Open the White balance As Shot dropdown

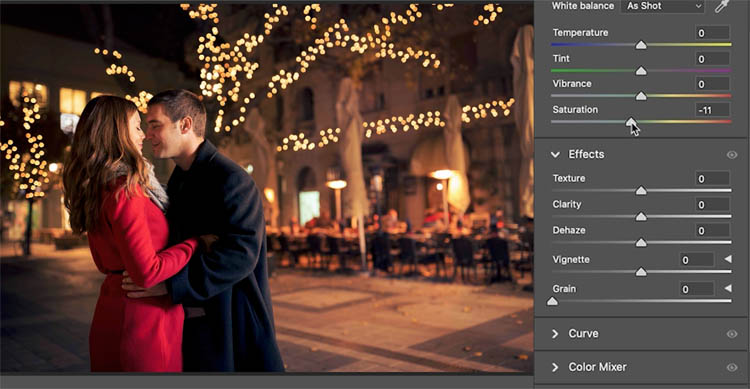[663, 6]
